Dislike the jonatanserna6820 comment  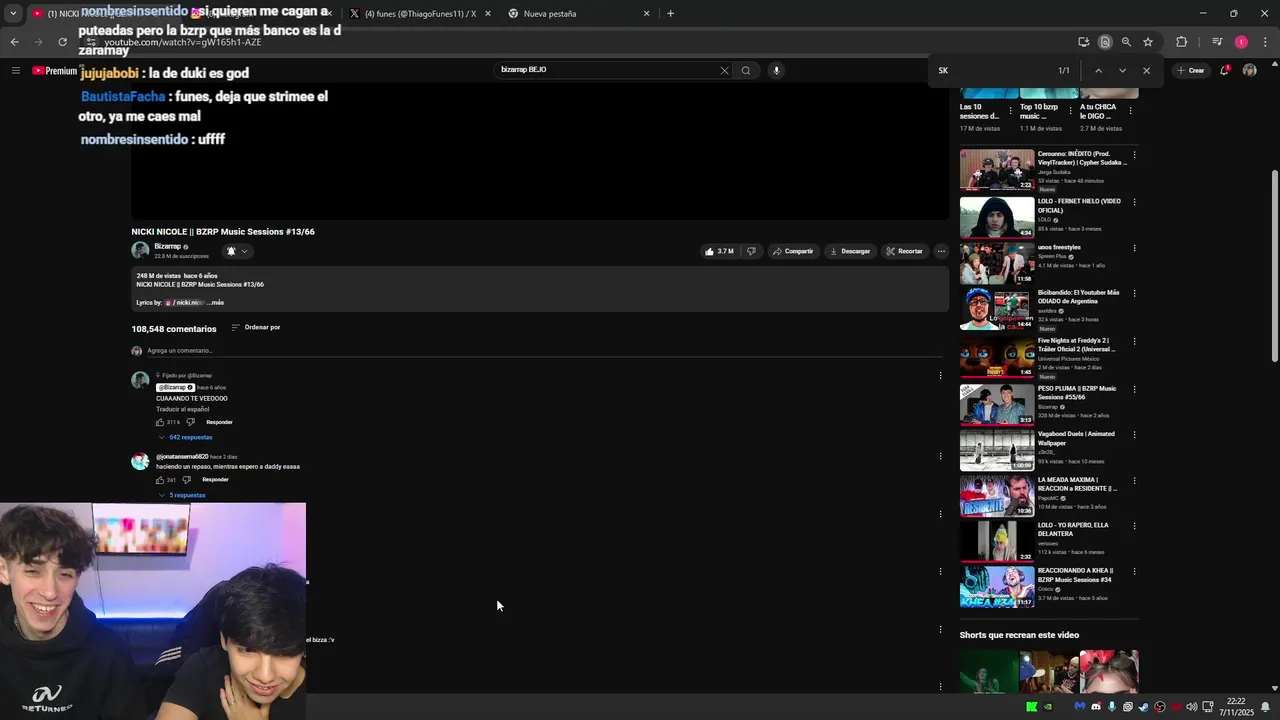click(186, 480)
